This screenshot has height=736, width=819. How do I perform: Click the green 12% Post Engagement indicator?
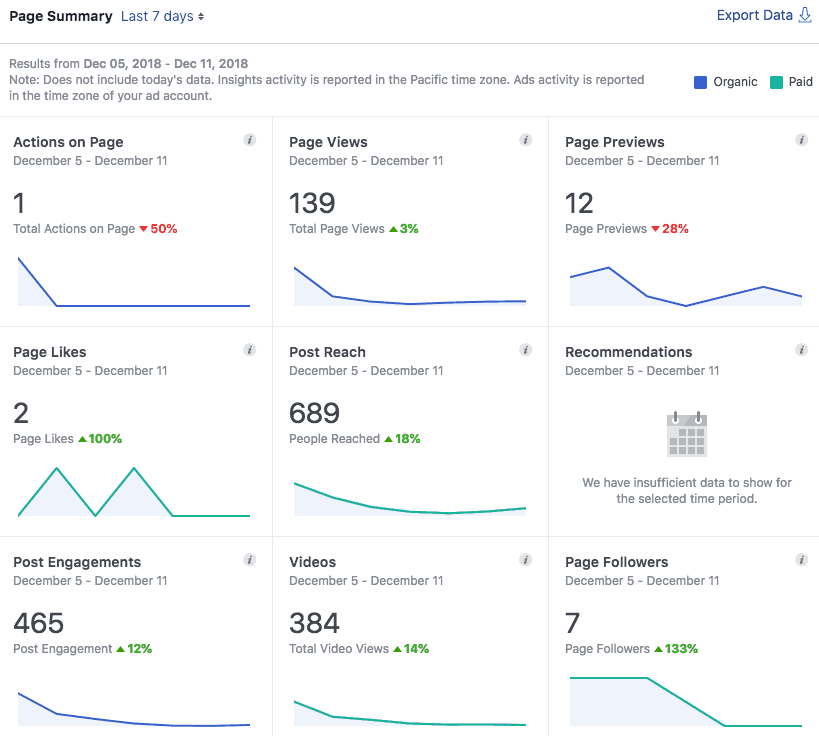tap(134, 649)
